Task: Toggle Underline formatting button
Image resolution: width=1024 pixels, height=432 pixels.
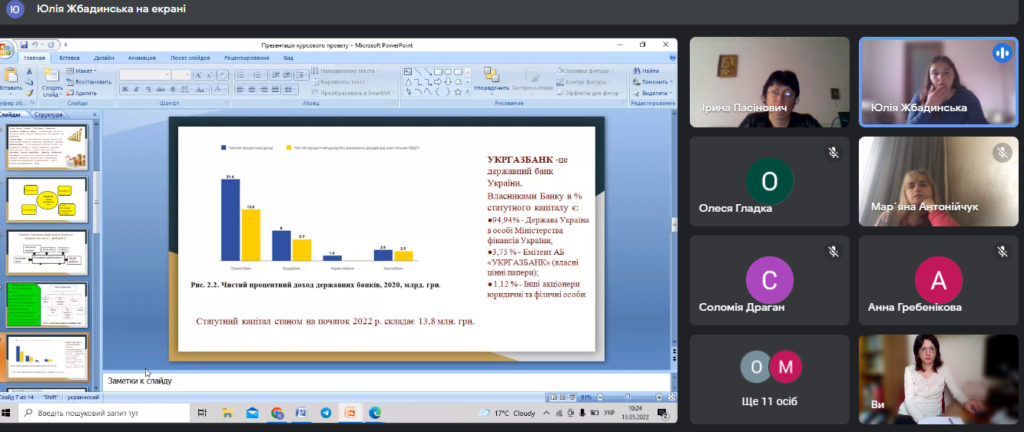Action: point(148,89)
